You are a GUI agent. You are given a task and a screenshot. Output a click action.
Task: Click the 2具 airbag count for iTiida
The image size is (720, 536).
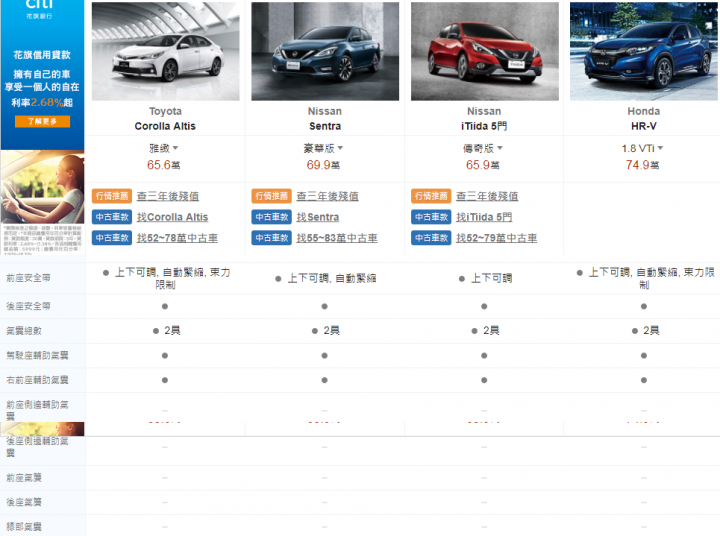(491, 331)
